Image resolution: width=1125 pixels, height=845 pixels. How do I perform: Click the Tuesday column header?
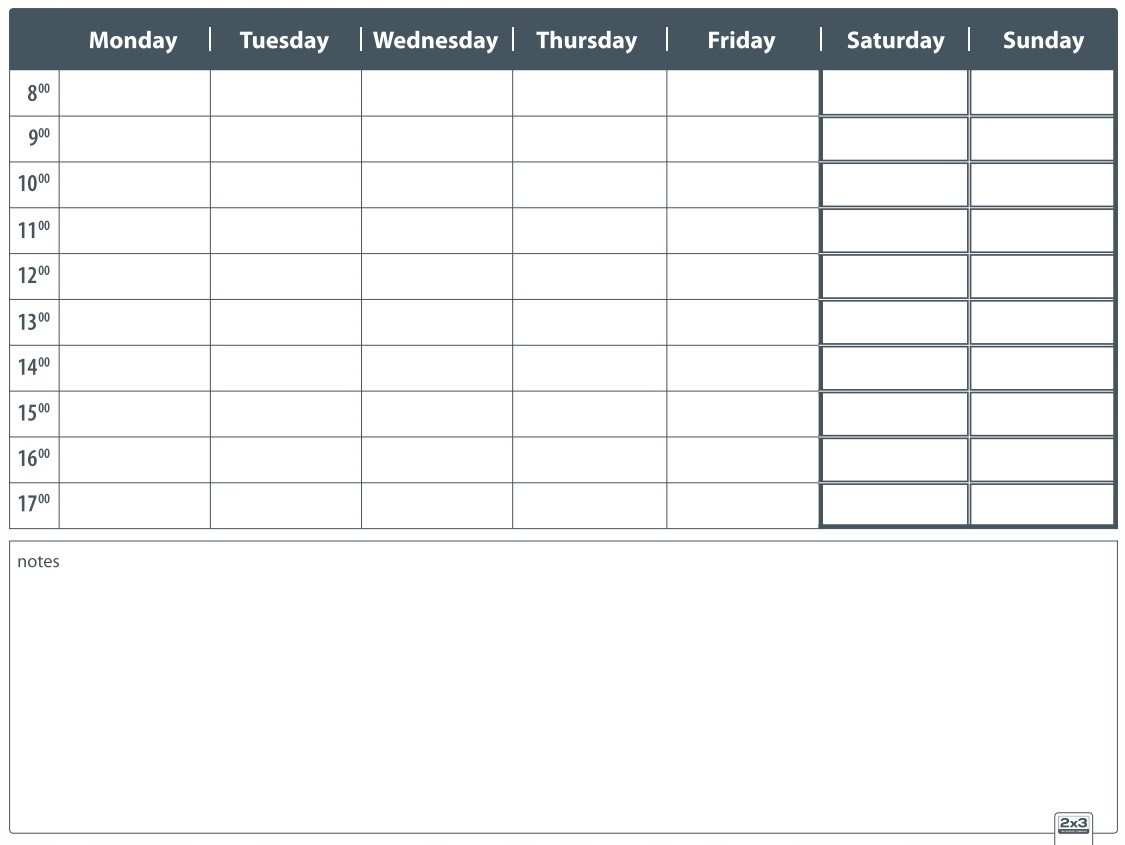[284, 40]
